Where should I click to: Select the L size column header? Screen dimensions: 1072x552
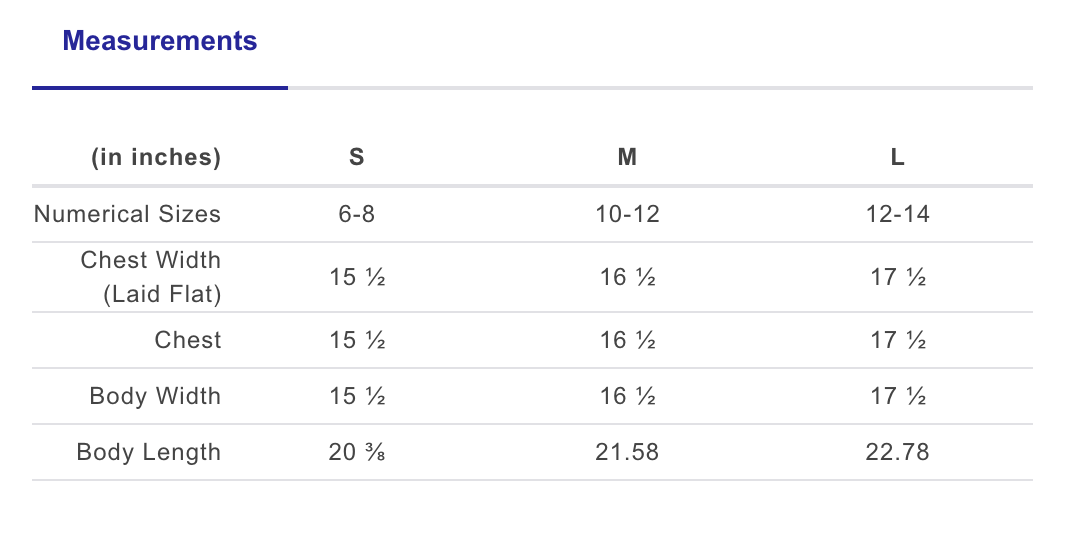(x=897, y=157)
